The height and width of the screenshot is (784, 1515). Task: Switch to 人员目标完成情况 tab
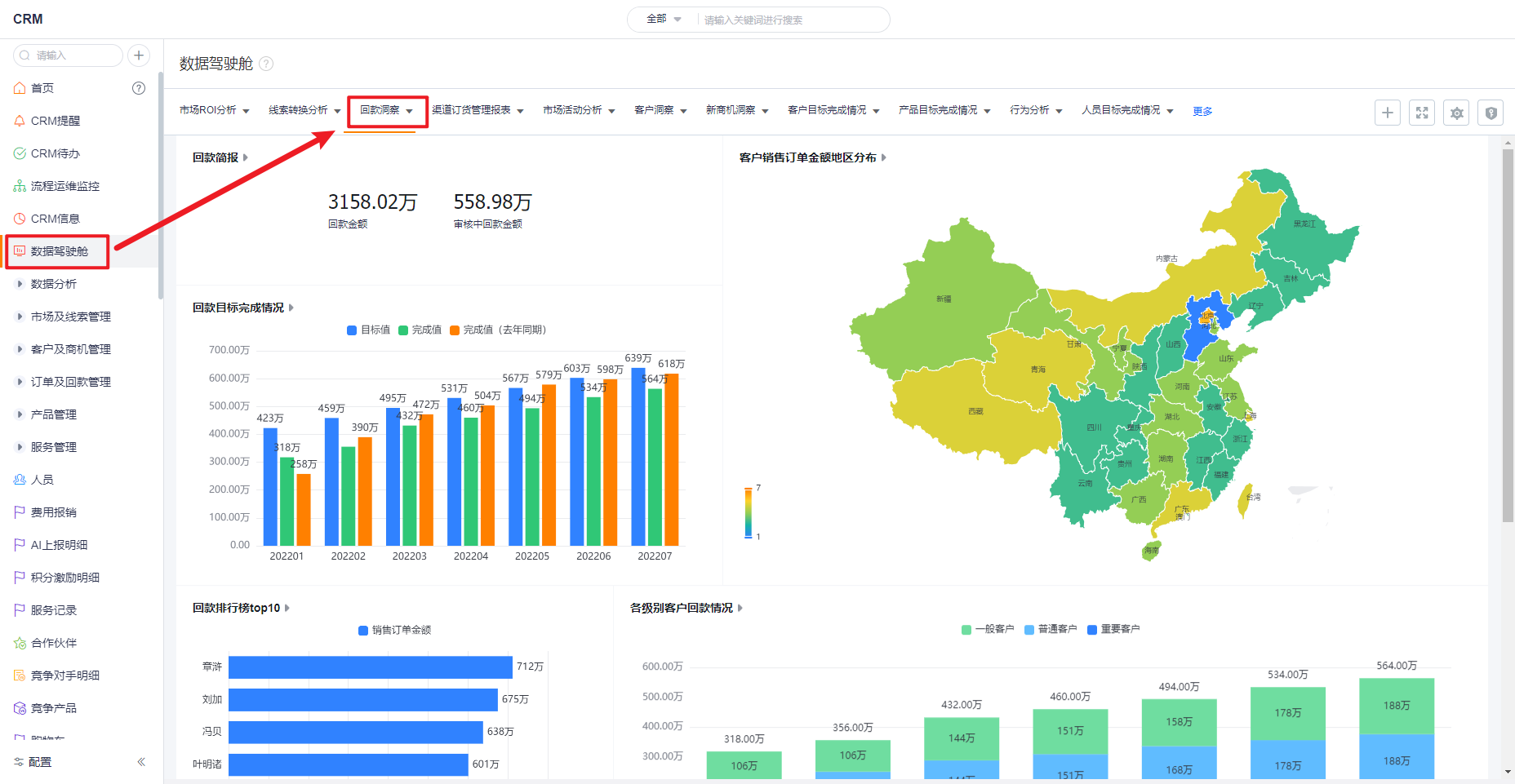[x=1121, y=110]
